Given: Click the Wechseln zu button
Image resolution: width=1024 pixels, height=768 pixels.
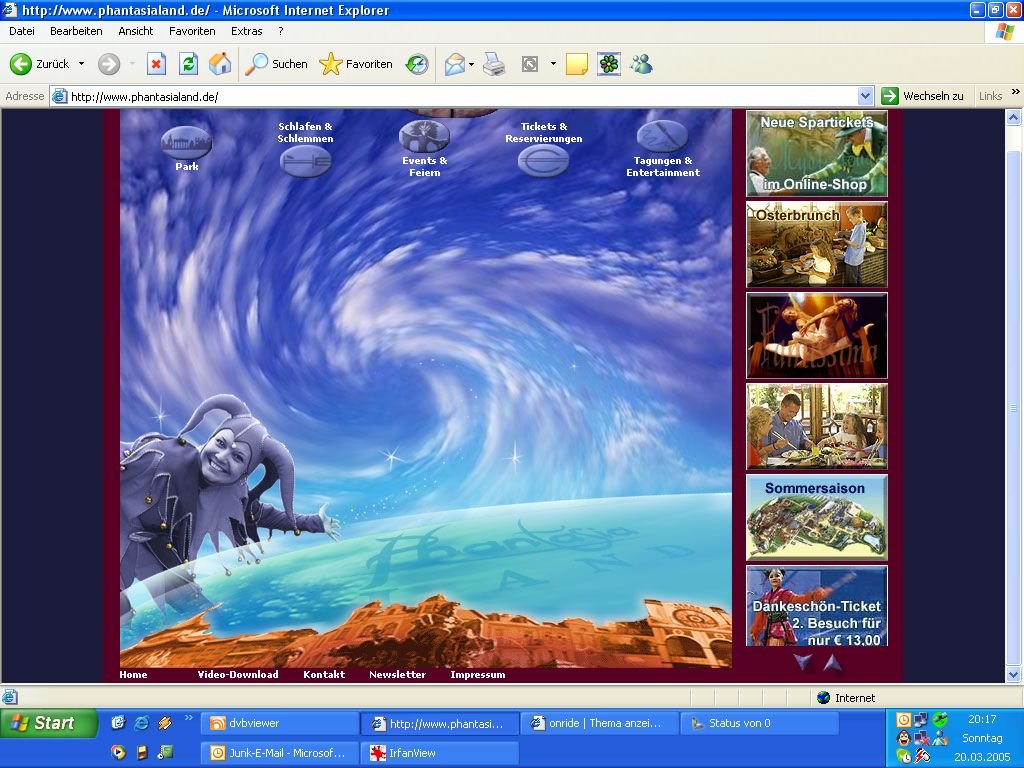Looking at the screenshot, I should 922,96.
